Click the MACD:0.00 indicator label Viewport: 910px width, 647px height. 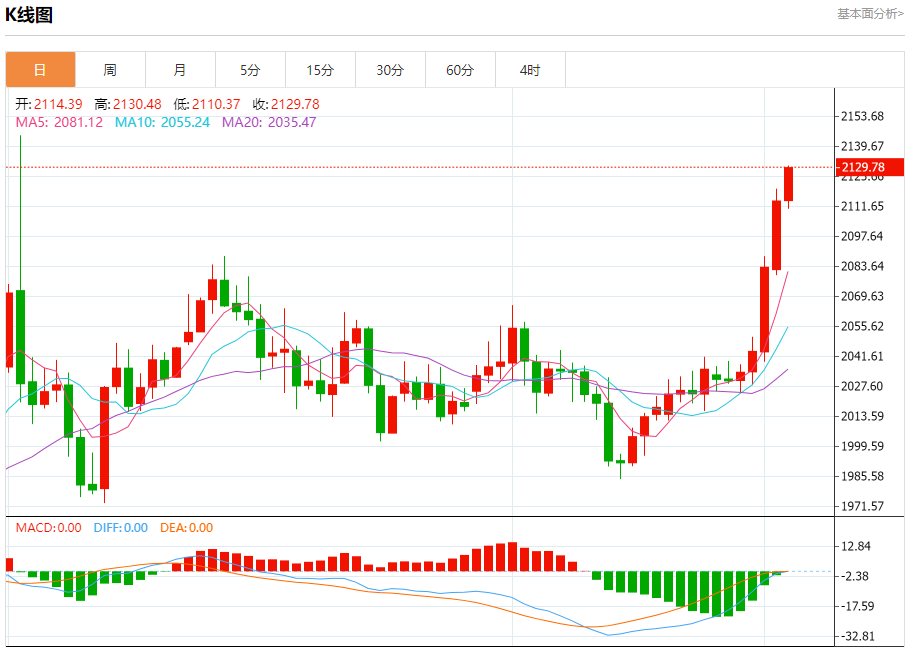pyautogui.click(x=49, y=528)
